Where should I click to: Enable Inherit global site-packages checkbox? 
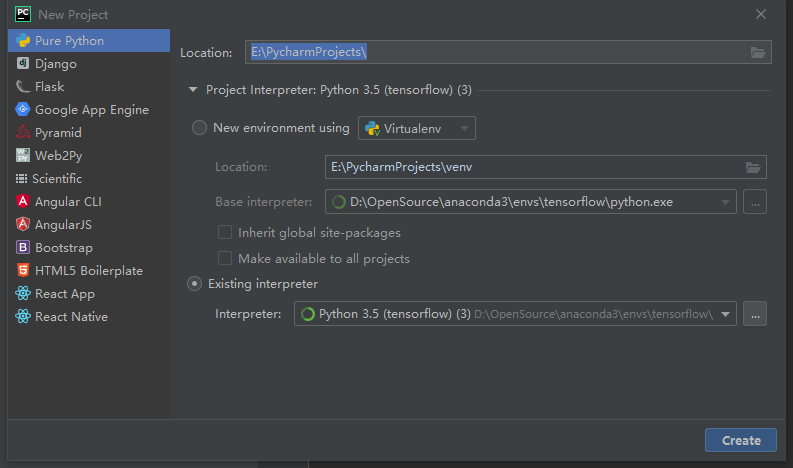[x=225, y=232]
